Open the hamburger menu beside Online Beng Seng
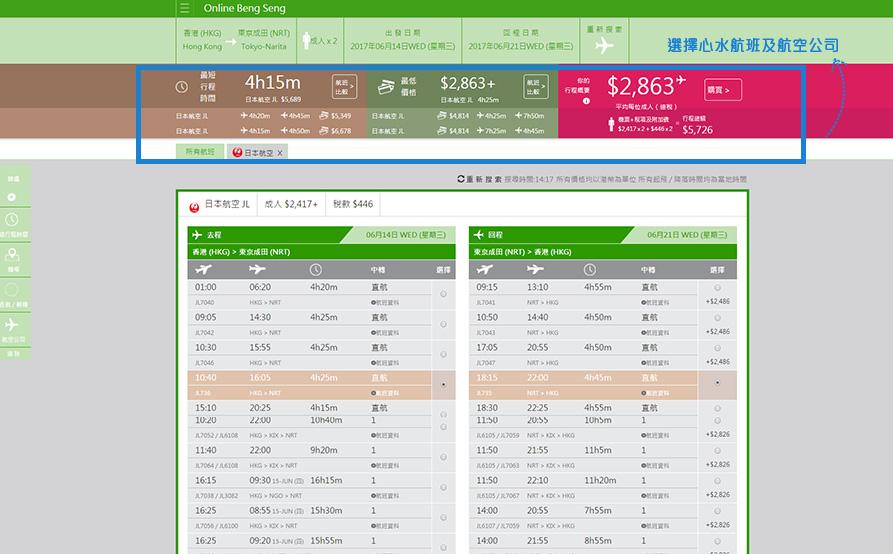Viewport: 893px width, 554px height. click(185, 8)
